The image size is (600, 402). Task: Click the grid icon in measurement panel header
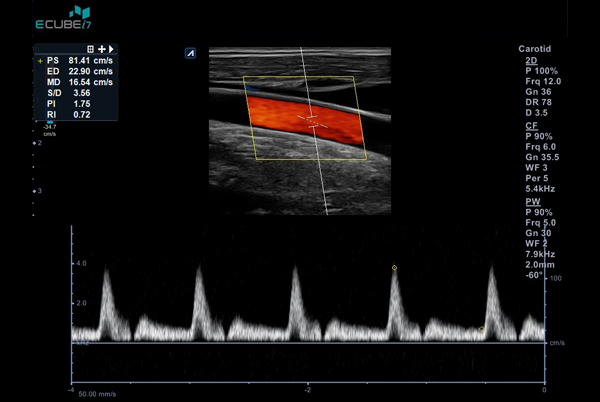point(91,48)
